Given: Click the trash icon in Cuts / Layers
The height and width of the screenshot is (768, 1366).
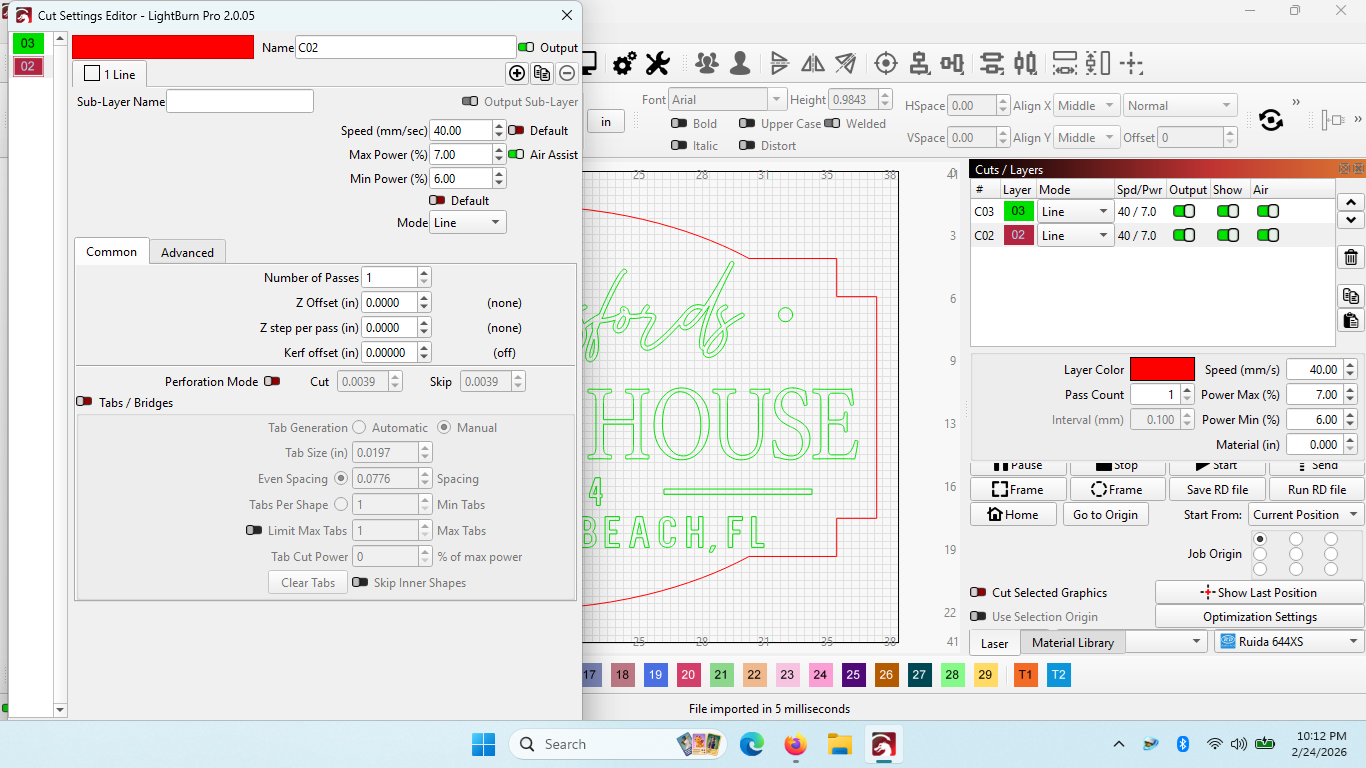Looking at the screenshot, I should 1350,258.
